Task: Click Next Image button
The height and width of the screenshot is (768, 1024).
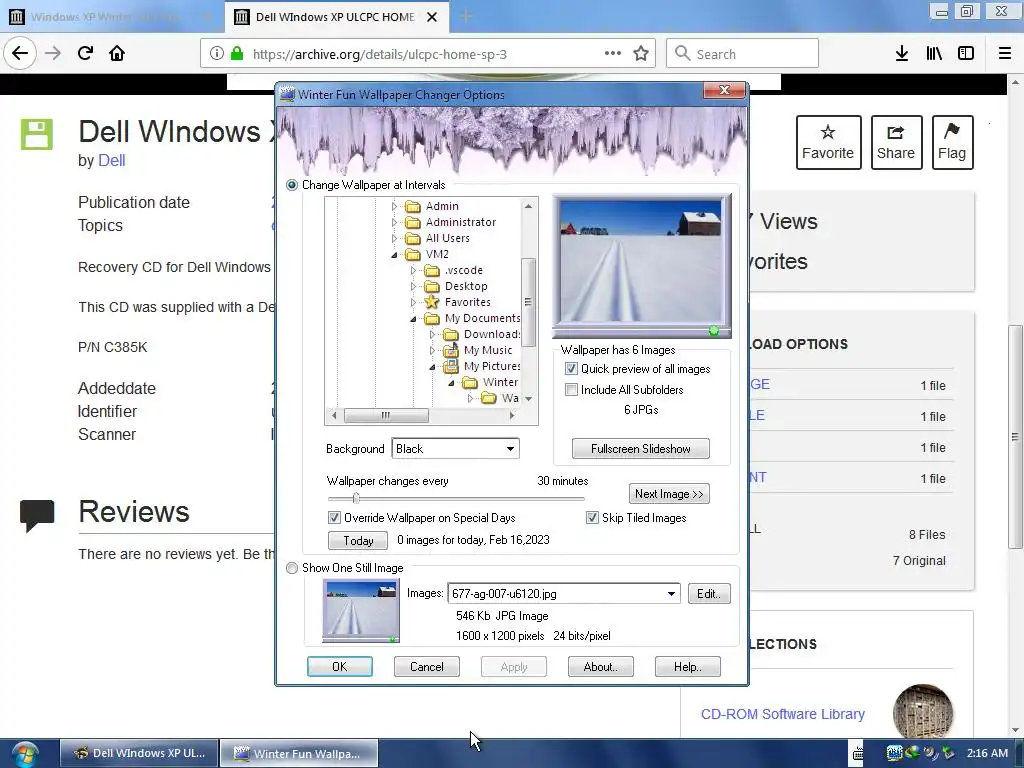Action: 669,494
